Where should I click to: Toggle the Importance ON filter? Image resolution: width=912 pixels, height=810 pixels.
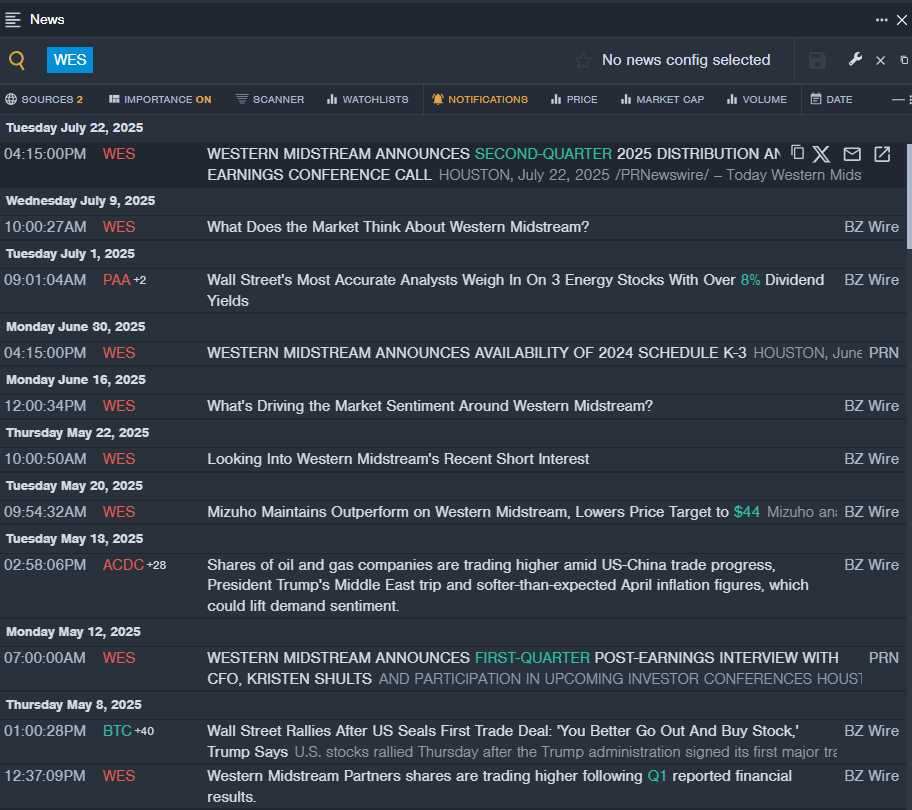(x=160, y=99)
